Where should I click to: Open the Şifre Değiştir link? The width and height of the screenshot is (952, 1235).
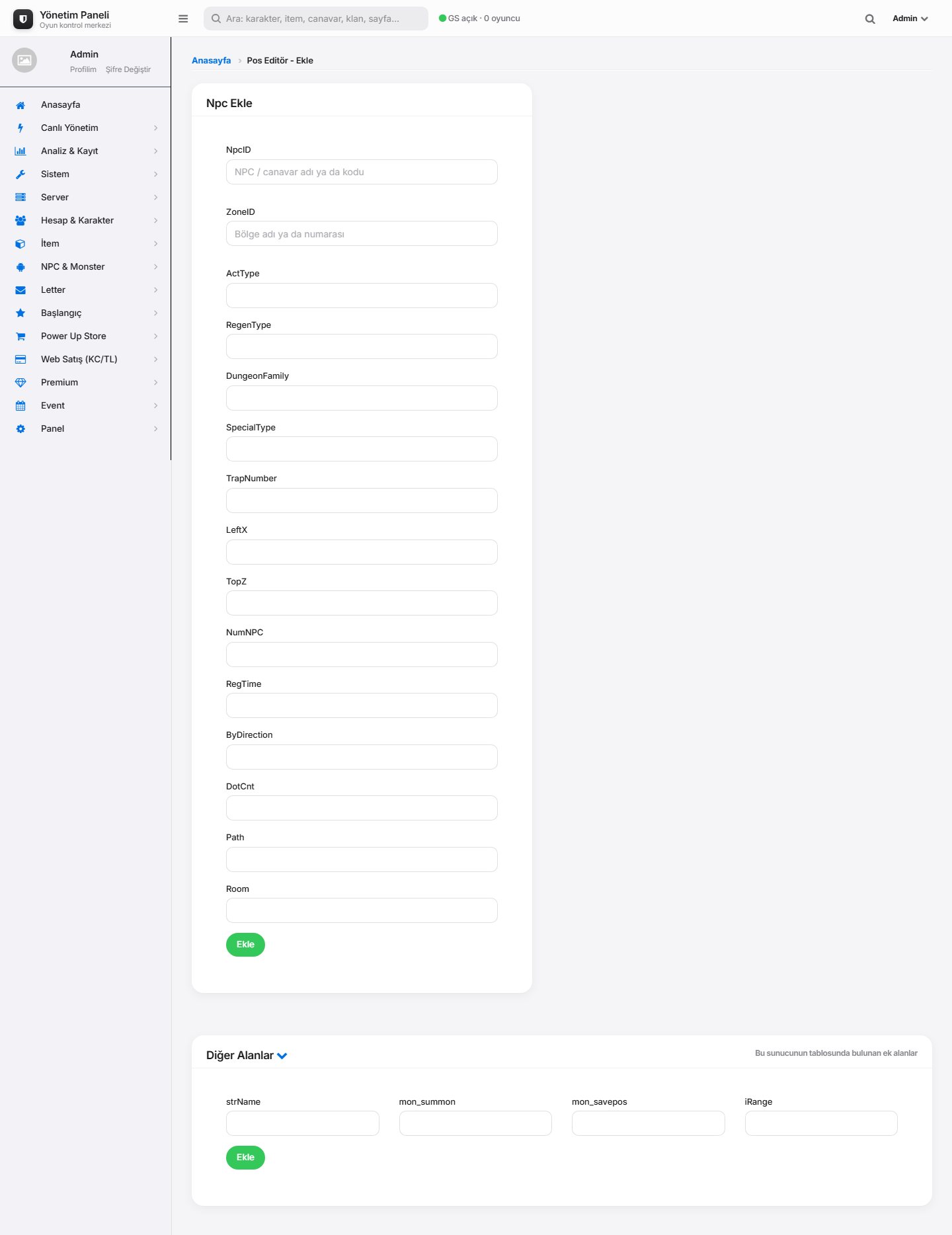128,69
